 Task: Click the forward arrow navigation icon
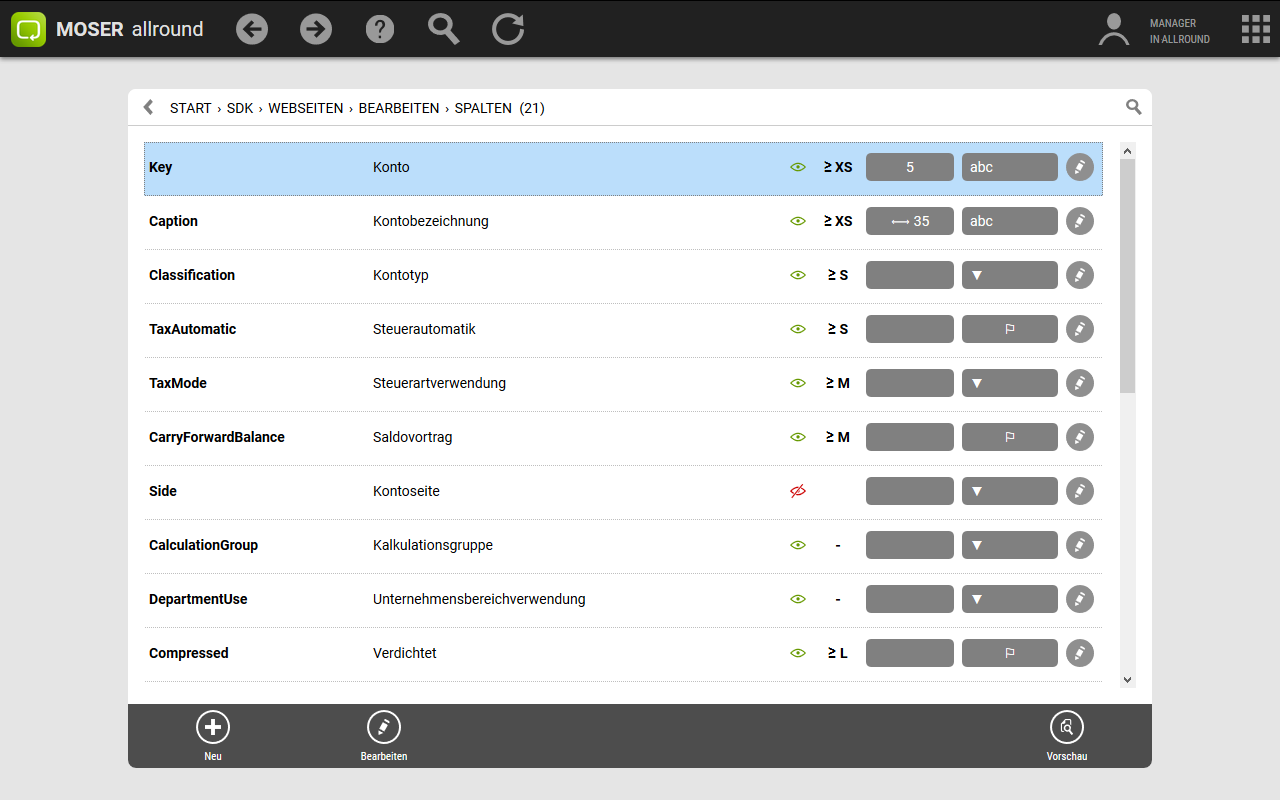[x=316, y=29]
